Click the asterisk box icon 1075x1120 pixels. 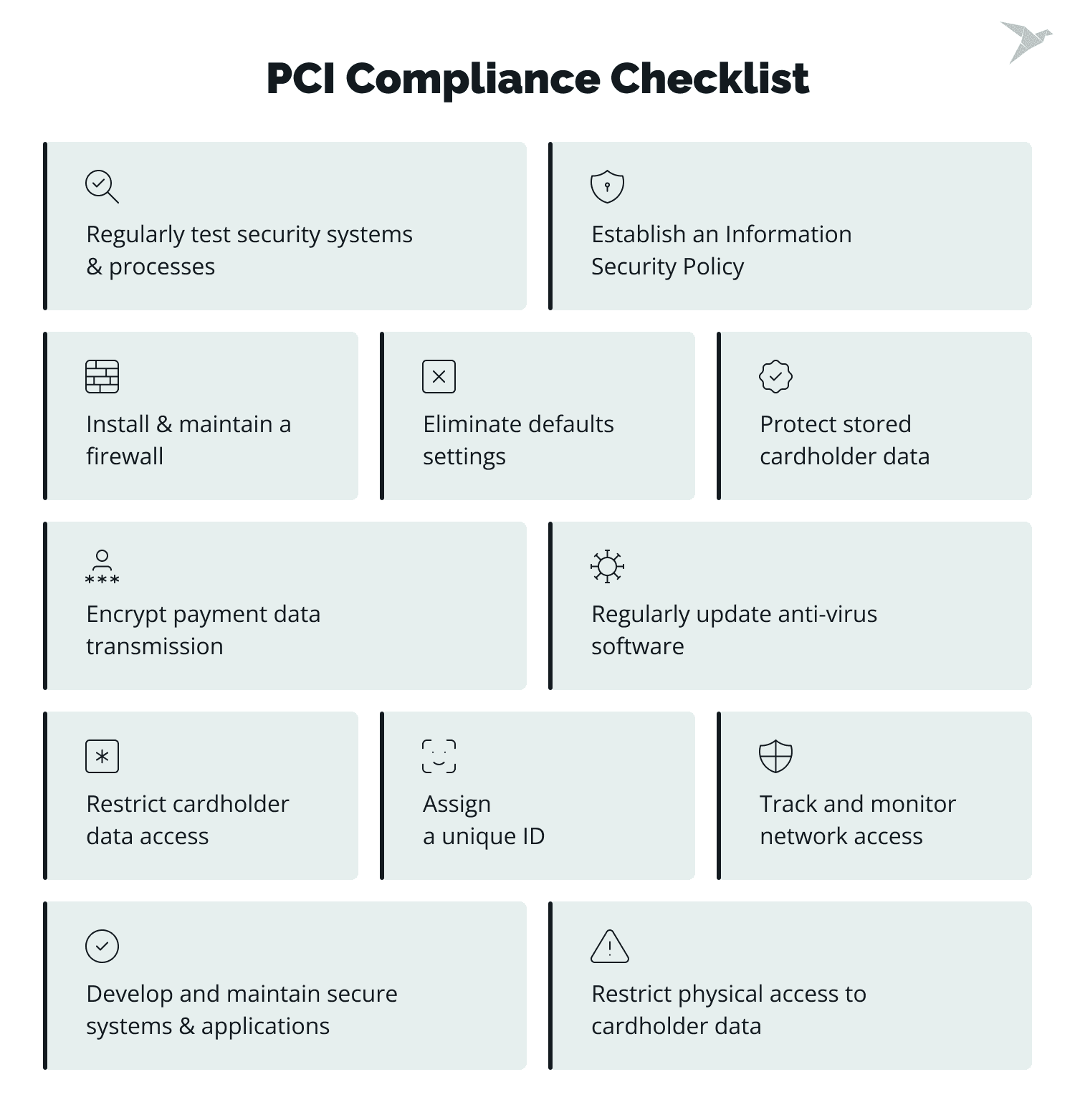point(102,756)
